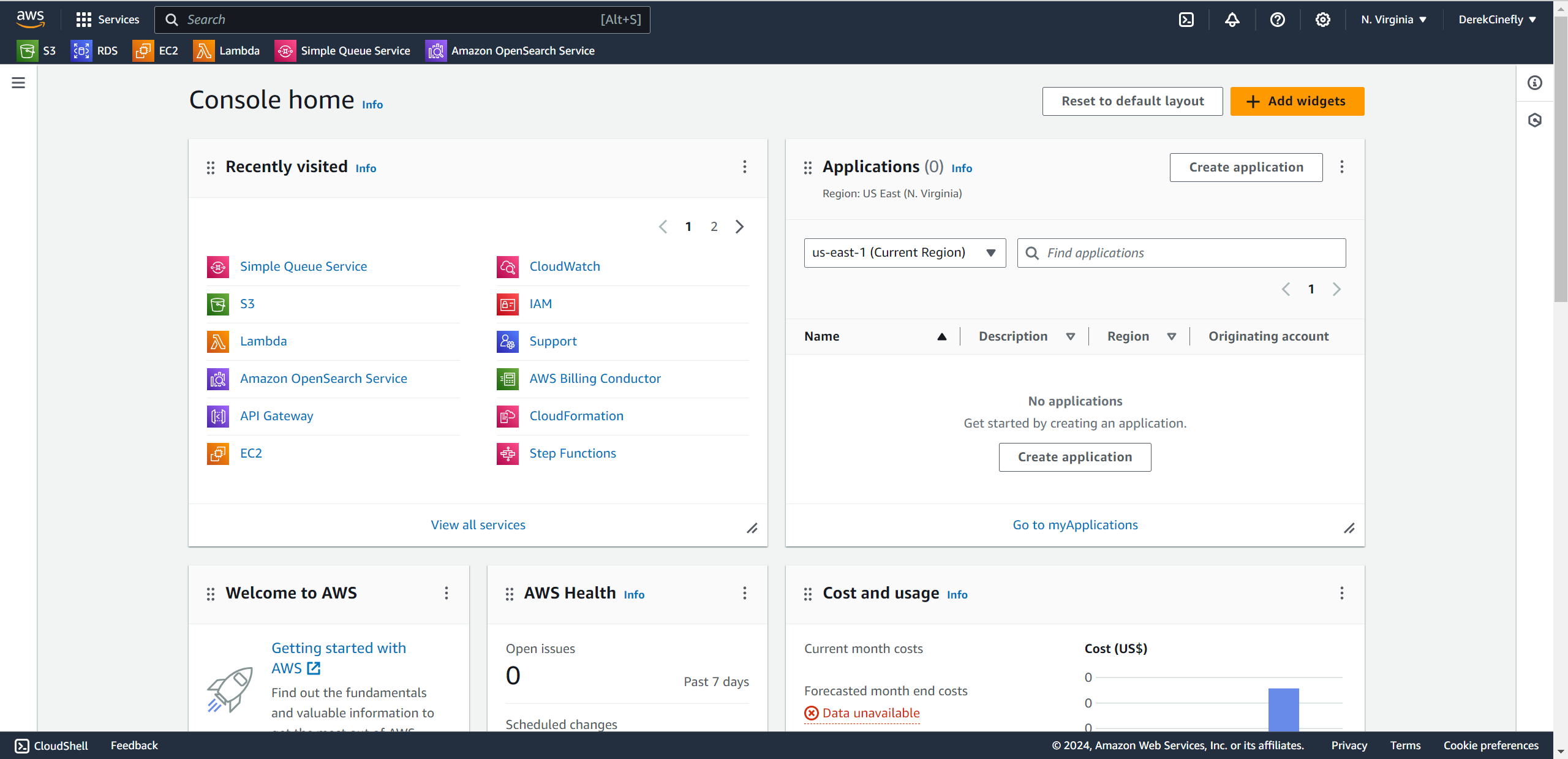Open the help question mark icon
1568x759 pixels.
[x=1278, y=20]
